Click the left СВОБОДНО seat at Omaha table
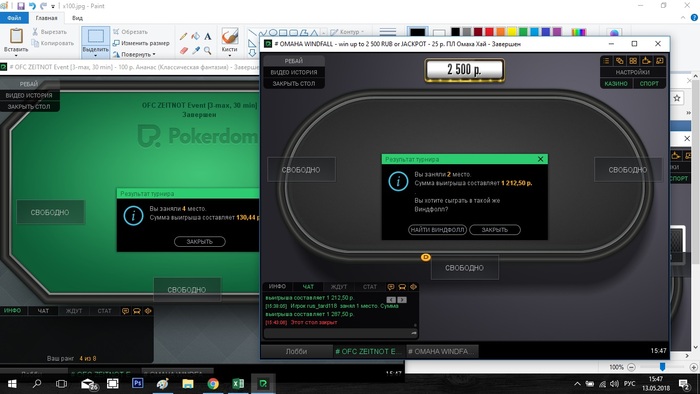 (301, 170)
